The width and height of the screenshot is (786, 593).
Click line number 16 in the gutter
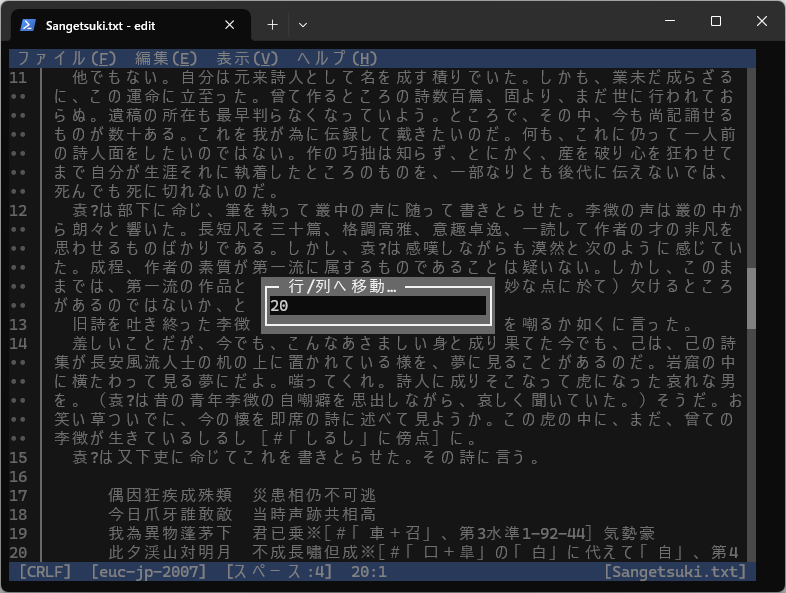18,477
